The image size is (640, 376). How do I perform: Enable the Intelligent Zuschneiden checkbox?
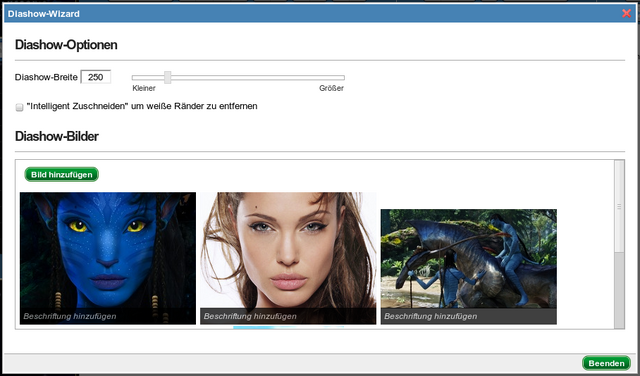19,107
